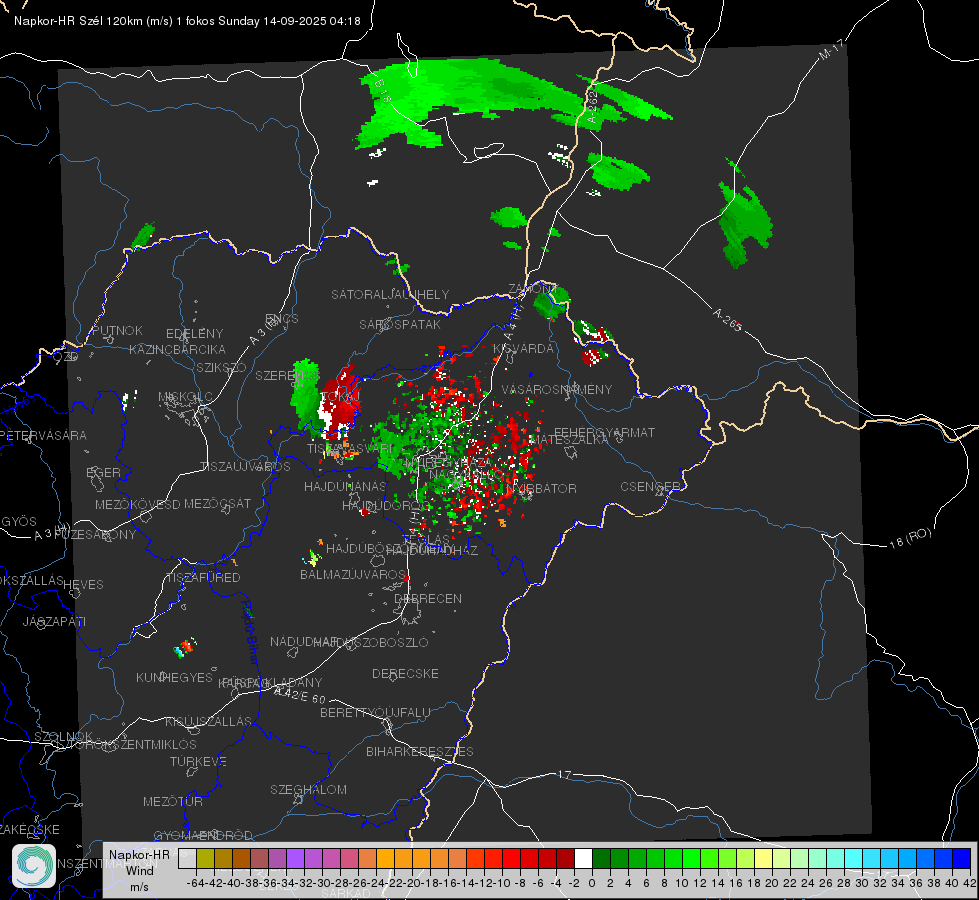Click the A-265 road label
Viewport: 979px width, 900px height.
(727, 320)
